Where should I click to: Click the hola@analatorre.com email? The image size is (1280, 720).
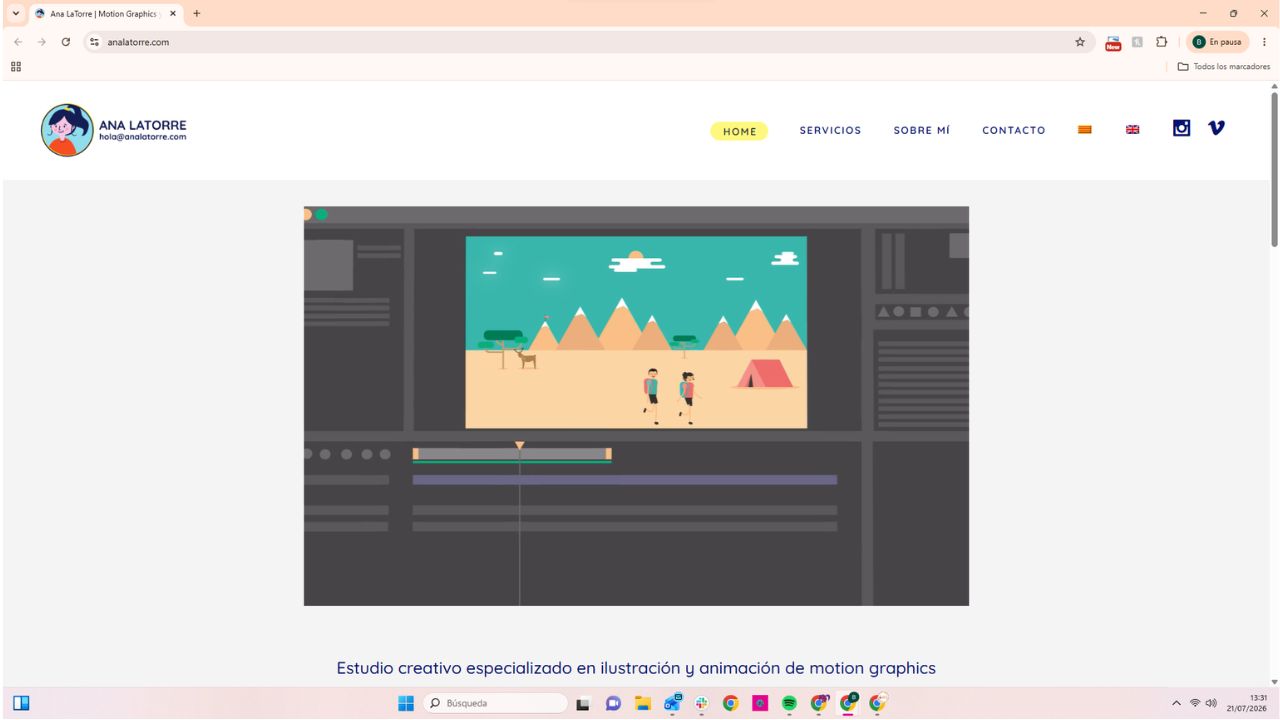pos(142,137)
